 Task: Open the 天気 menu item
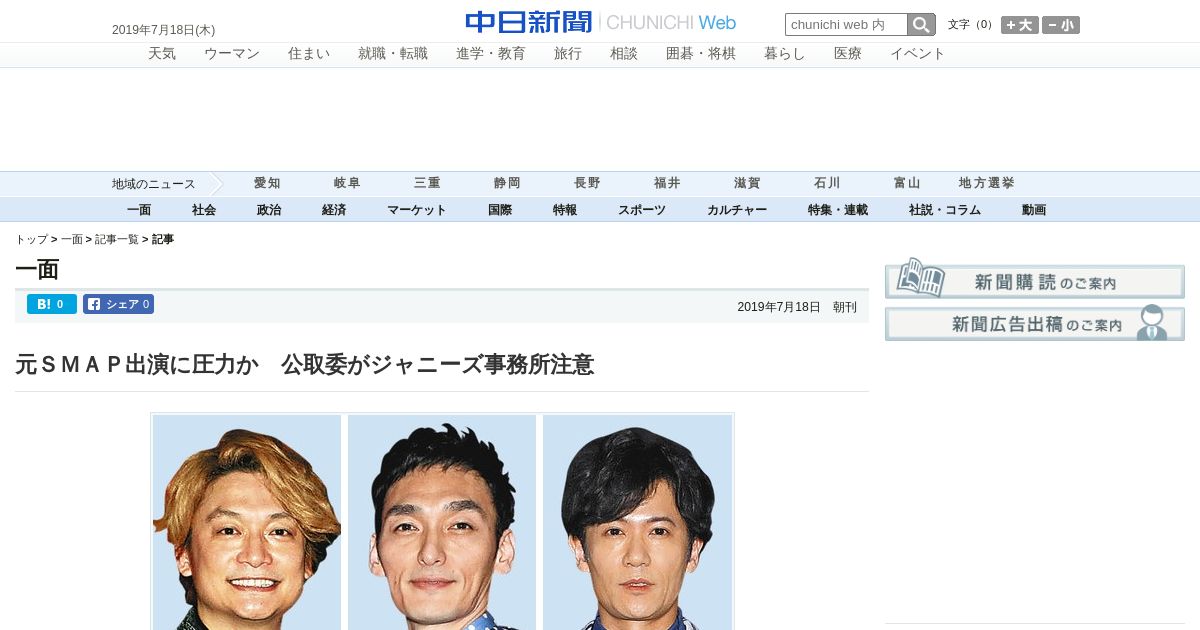coord(162,54)
